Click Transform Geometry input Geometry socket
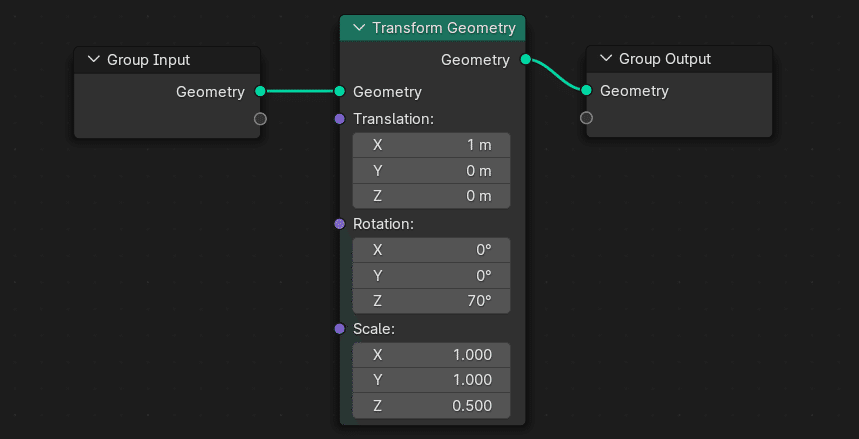Viewport: 859px width, 439px height. [x=340, y=91]
